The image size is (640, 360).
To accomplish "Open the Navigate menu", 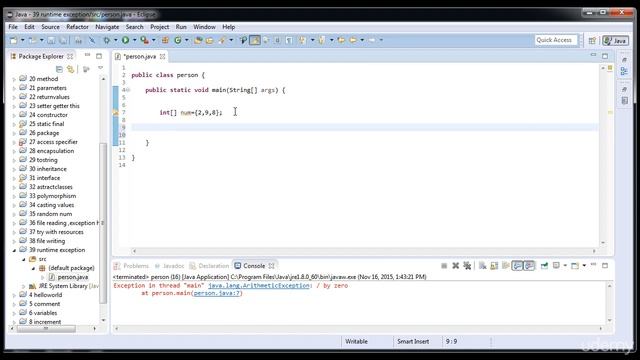I will 107,27.
